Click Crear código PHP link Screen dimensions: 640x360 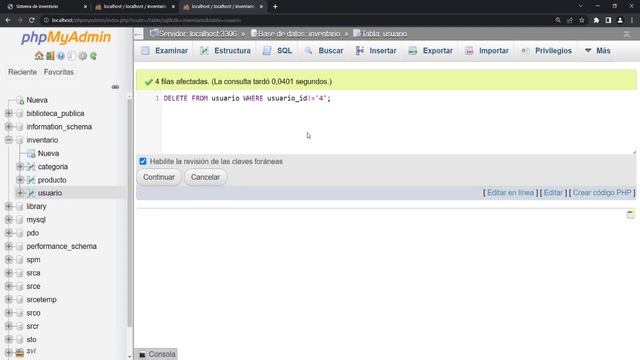point(602,193)
